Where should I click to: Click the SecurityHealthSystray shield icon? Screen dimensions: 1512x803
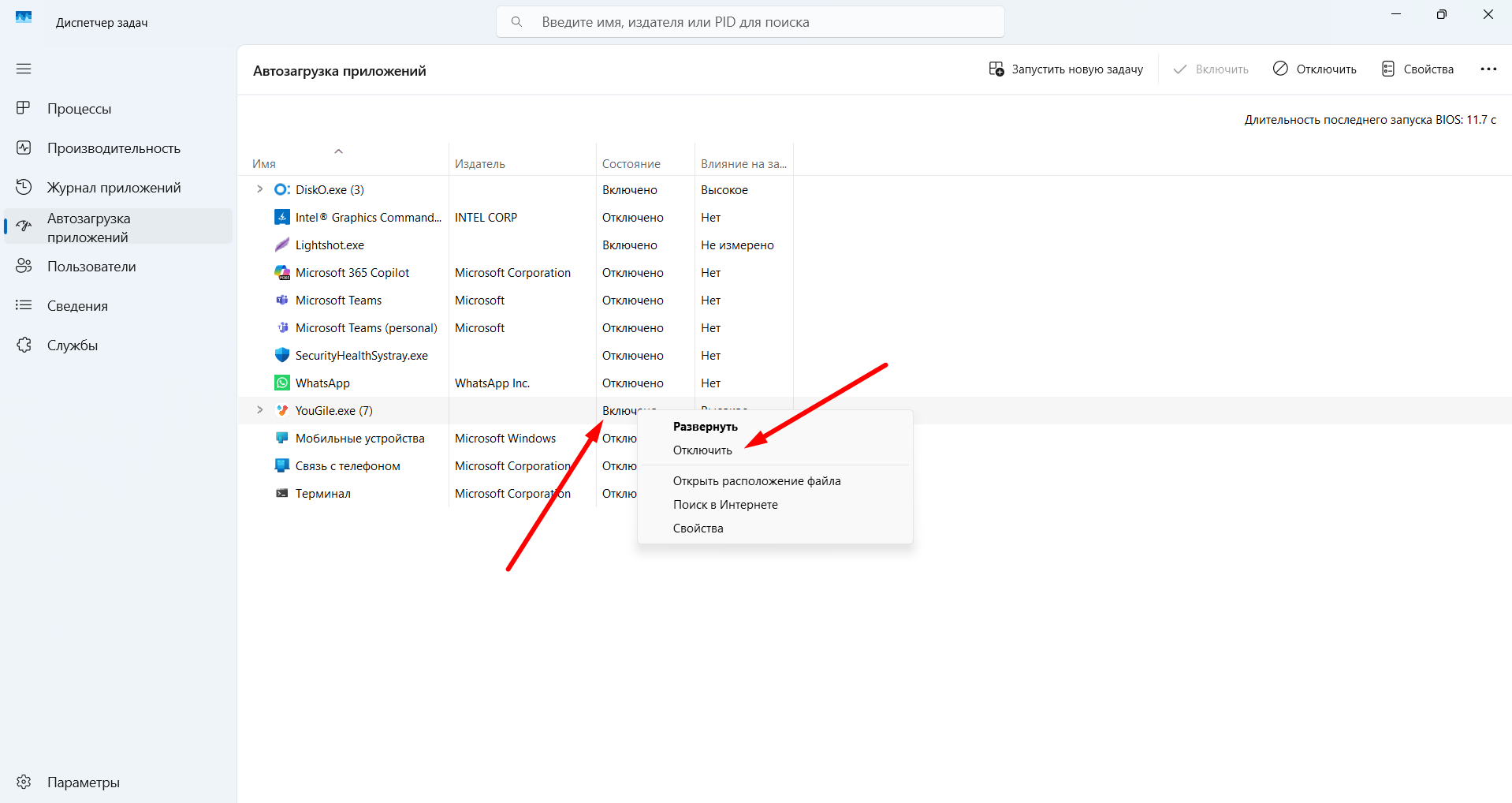pos(281,355)
